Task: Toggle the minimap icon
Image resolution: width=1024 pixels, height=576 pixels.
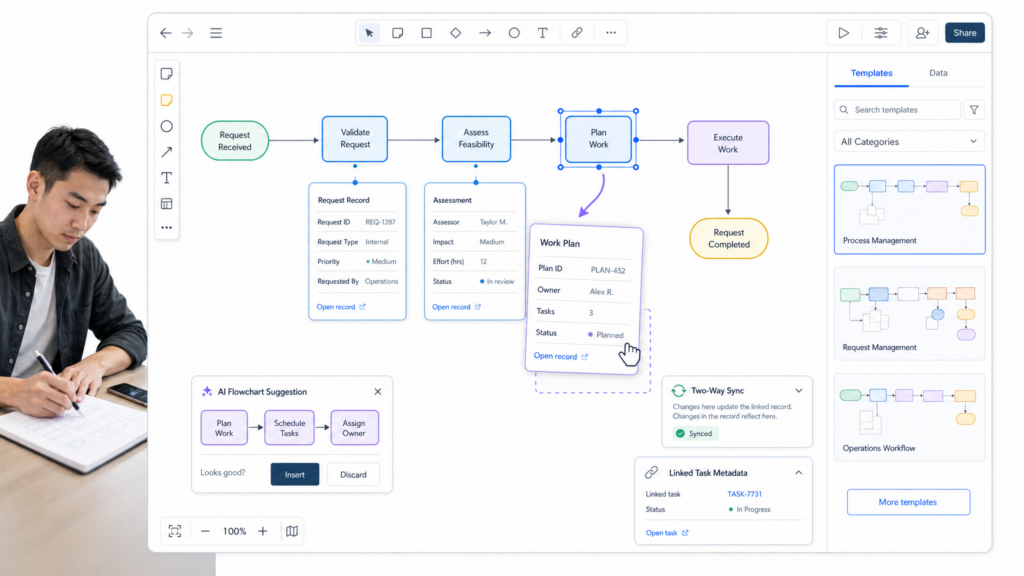Action: (x=292, y=531)
